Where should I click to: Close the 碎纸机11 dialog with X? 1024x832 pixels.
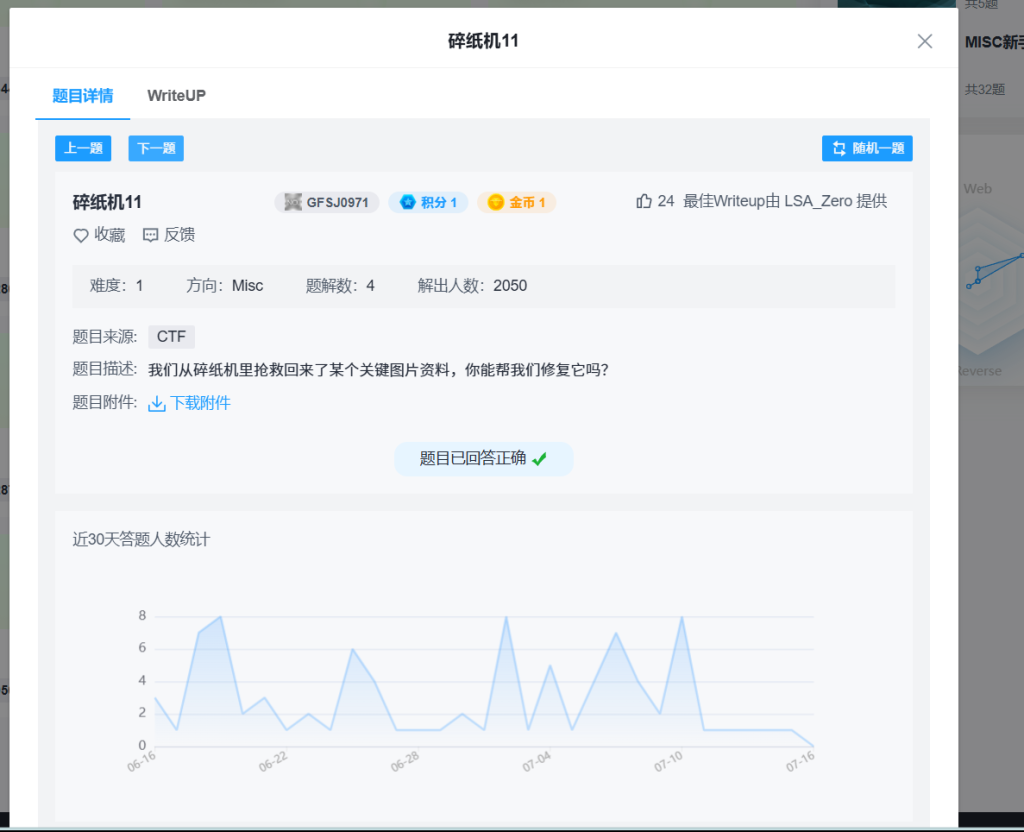(925, 41)
